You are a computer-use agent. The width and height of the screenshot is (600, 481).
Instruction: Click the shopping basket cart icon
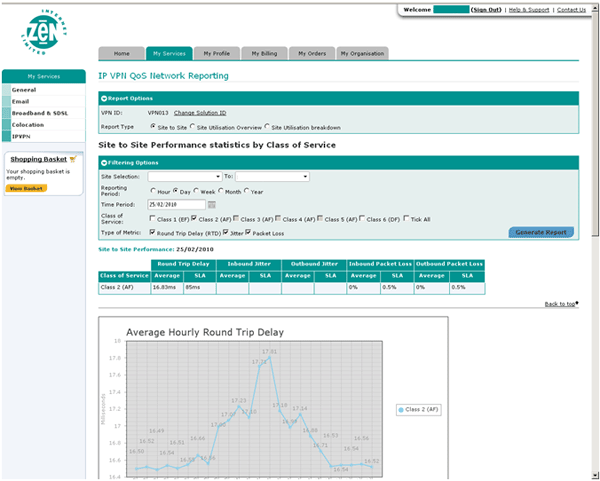(x=73, y=159)
